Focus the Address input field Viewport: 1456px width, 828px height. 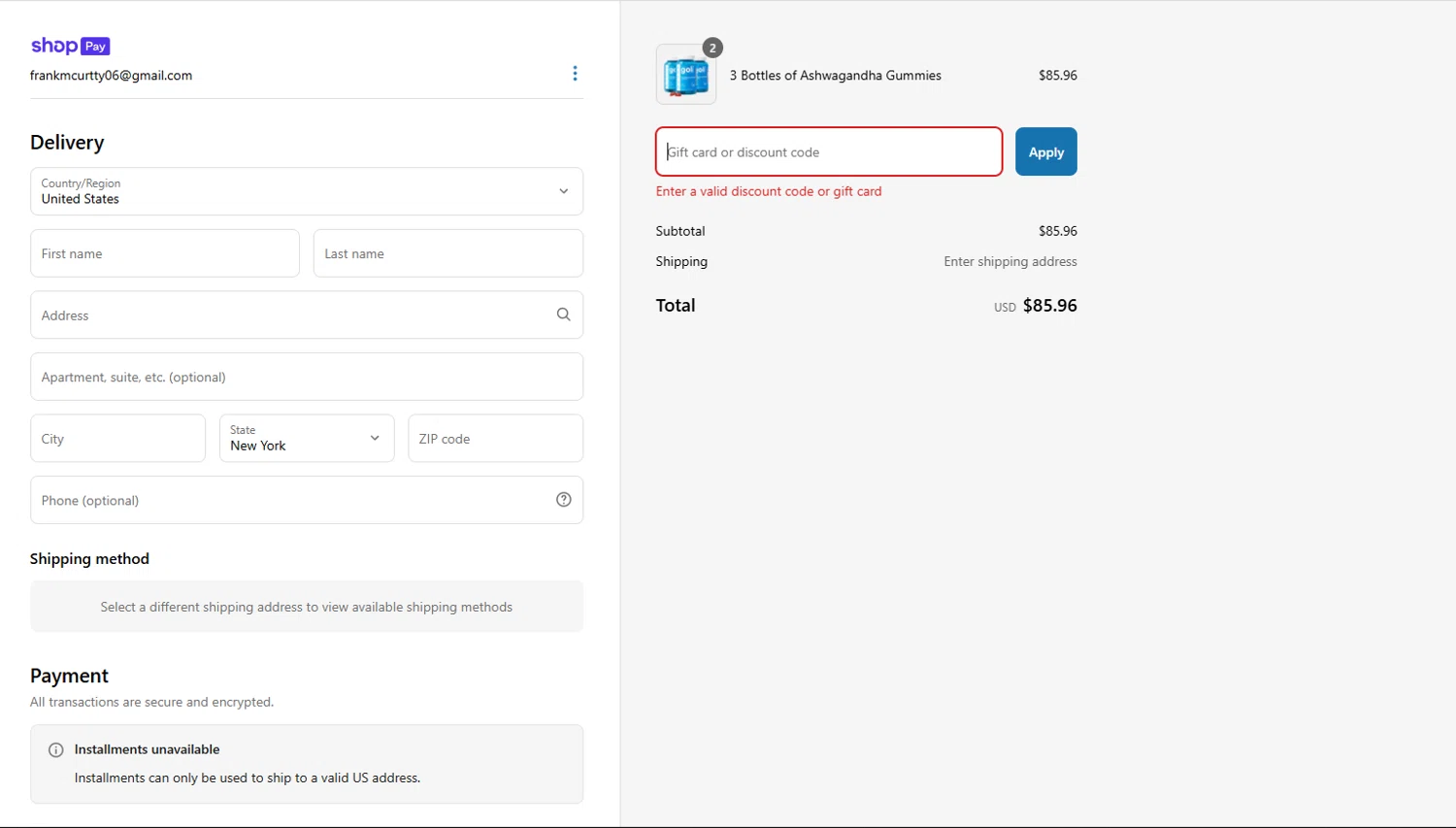click(x=307, y=315)
